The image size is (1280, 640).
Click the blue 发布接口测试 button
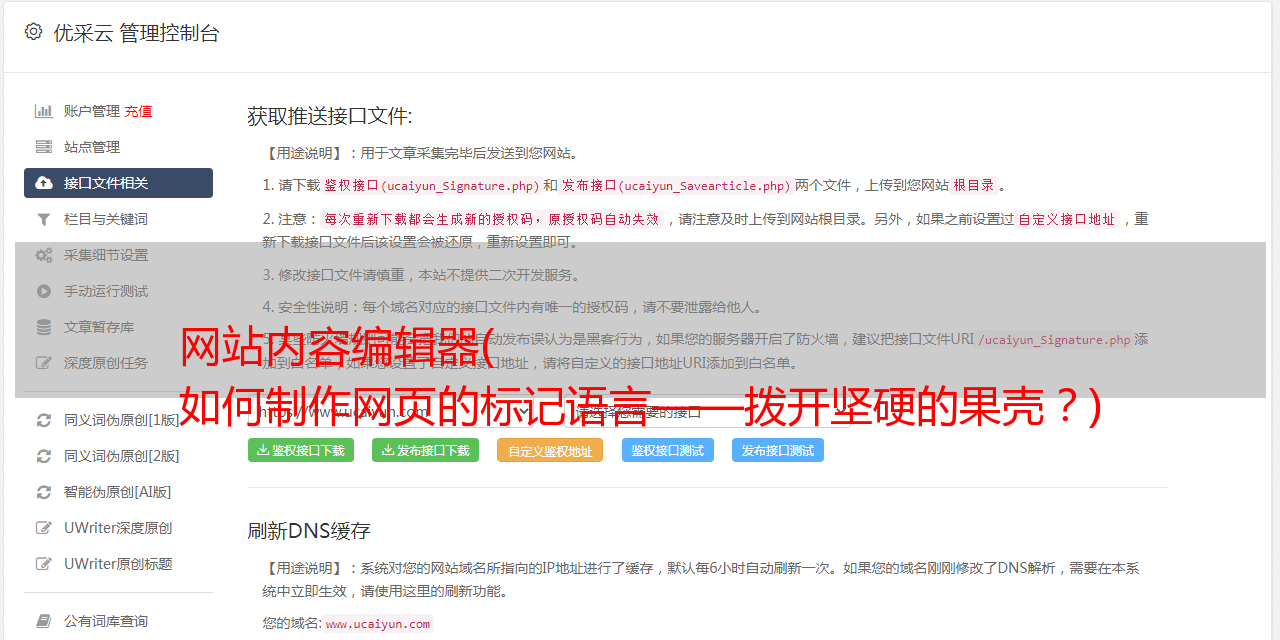tap(778, 450)
